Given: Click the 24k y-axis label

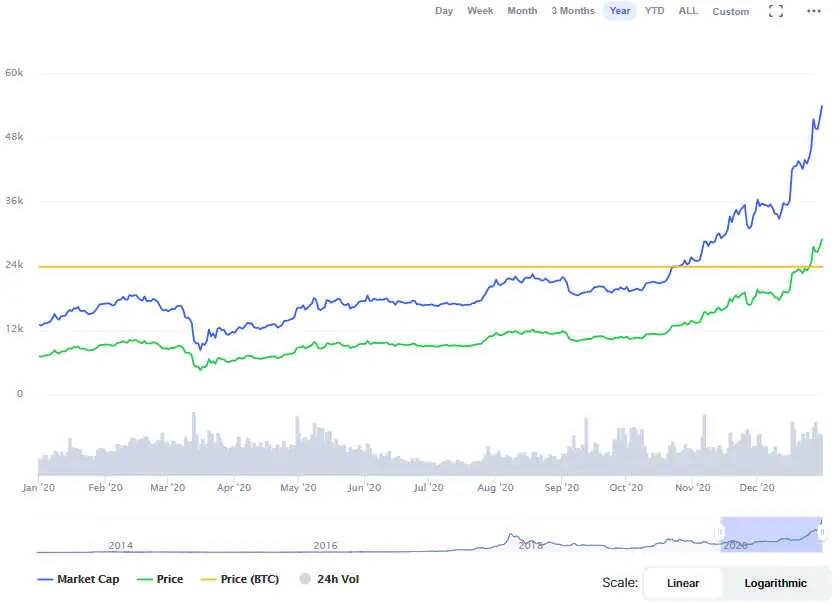Looking at the screenshot, I should coord(14,265).
